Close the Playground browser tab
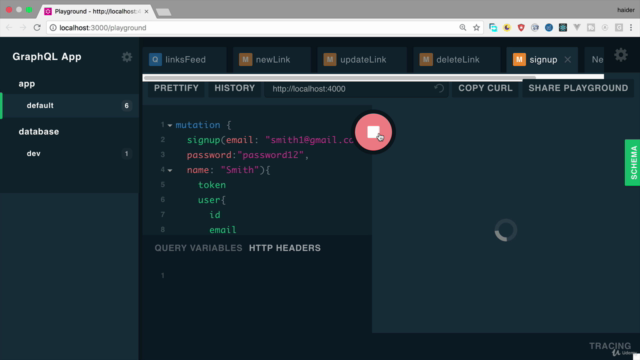 click(147, 11)
